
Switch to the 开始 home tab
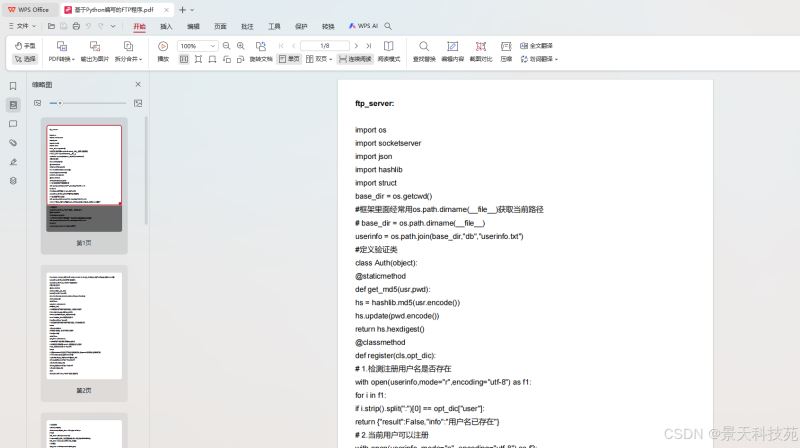click(x=139, y=27)
